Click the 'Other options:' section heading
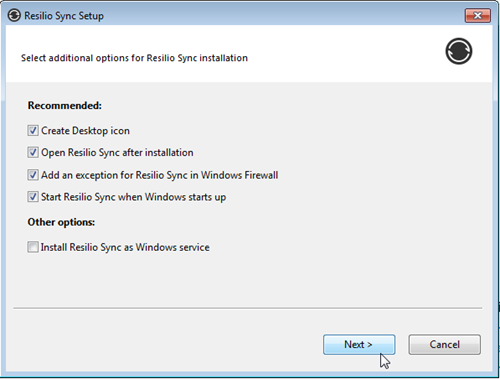 tap(61, 222)
